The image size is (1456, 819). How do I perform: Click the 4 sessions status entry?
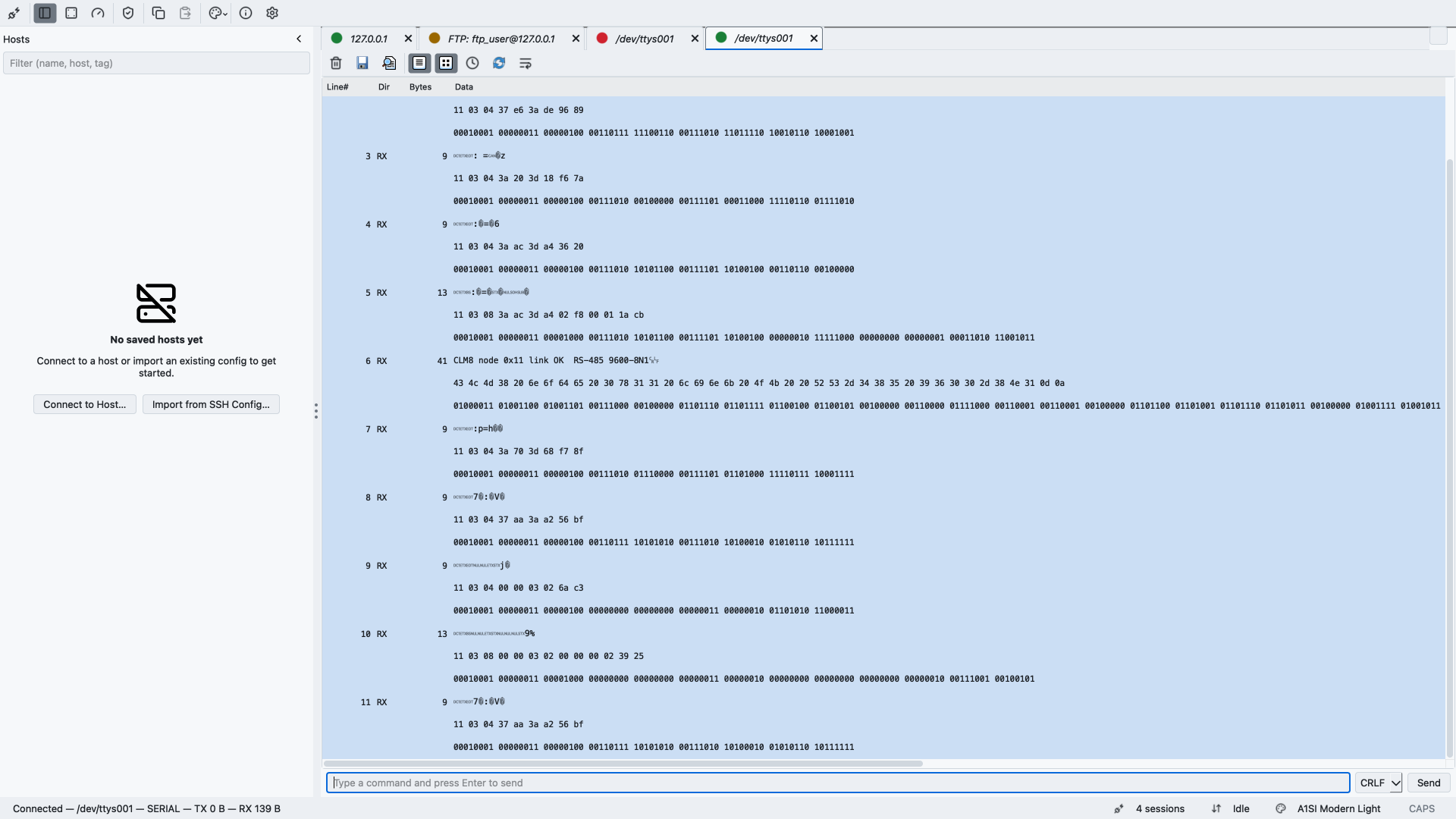pos(1159,808)
